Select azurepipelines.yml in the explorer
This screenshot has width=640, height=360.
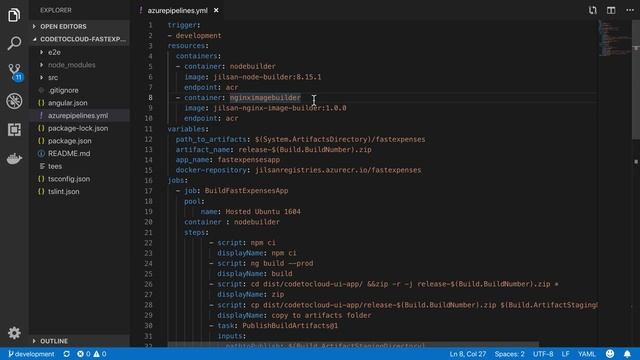(x=80, y=116)
